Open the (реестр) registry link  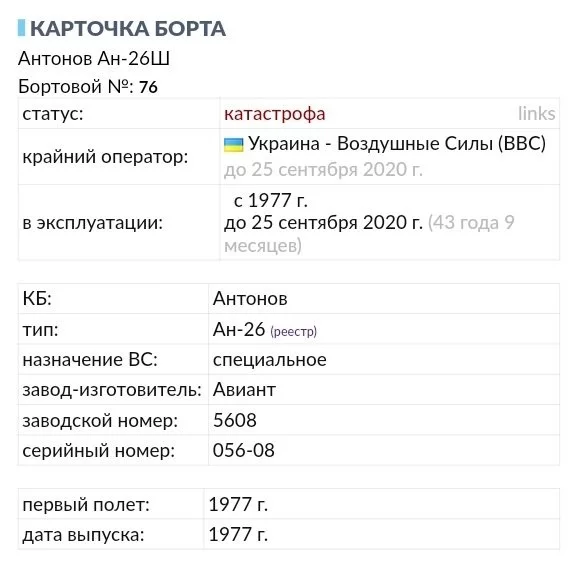(294, 331)
